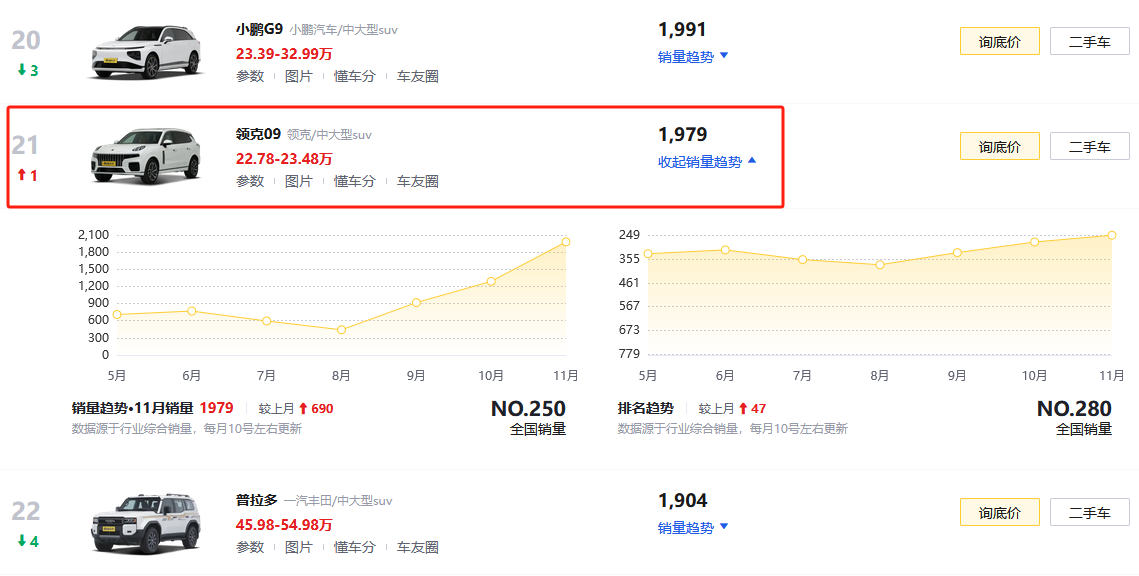
Task: Click price 23.39-32.99万
Action: [x=284, y=54]
